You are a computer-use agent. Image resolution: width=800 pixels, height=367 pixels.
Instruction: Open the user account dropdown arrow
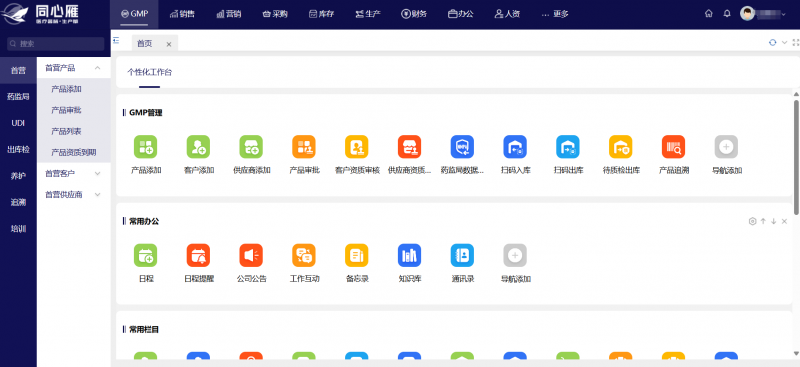784,14
